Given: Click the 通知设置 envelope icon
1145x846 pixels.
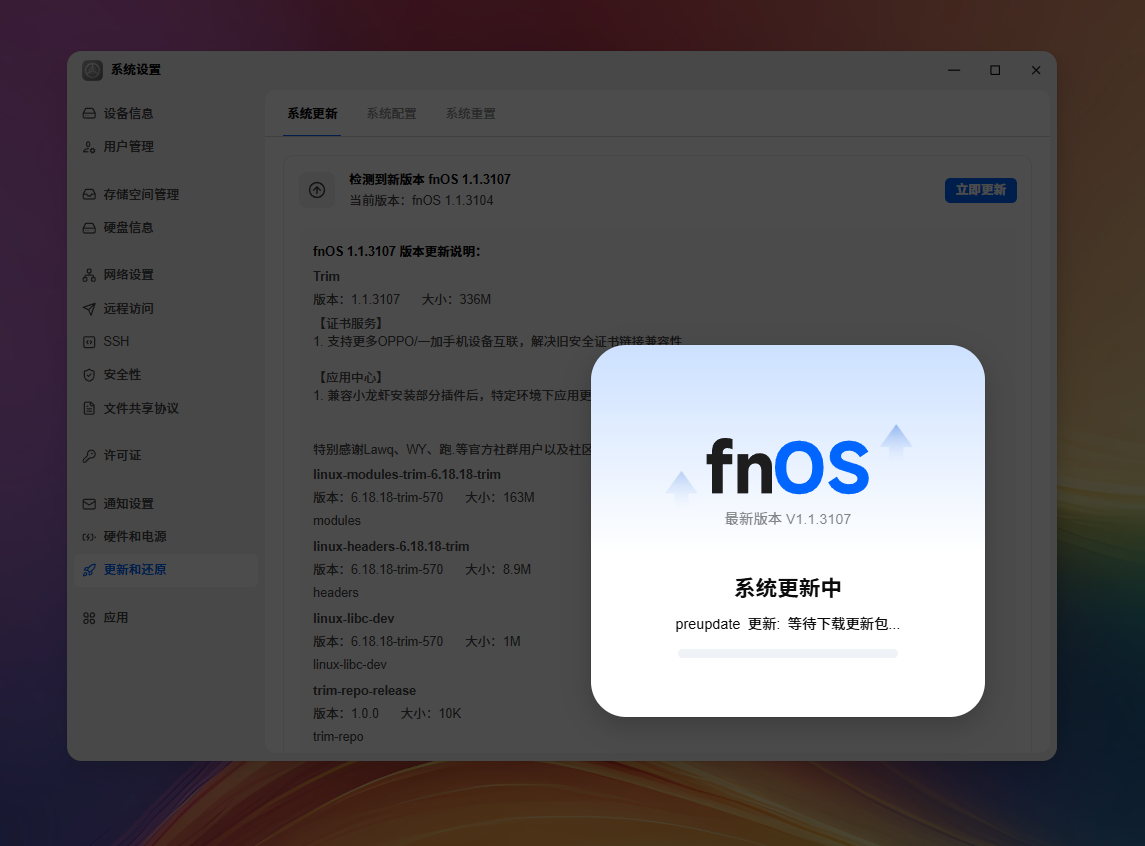Looking at the screenshot, I should tap(89, 504).
